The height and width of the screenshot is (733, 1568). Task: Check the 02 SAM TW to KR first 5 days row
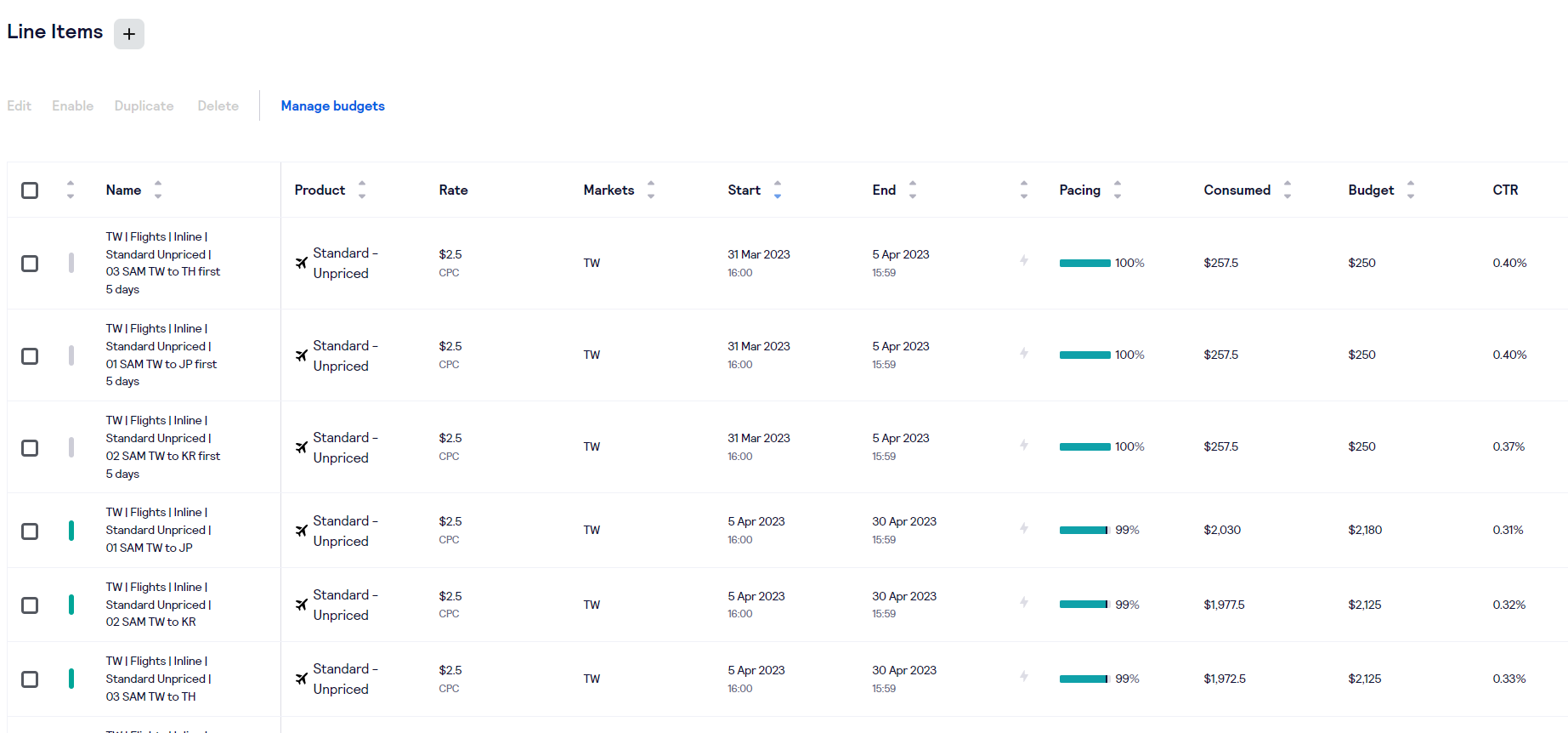tap(30, 448)
